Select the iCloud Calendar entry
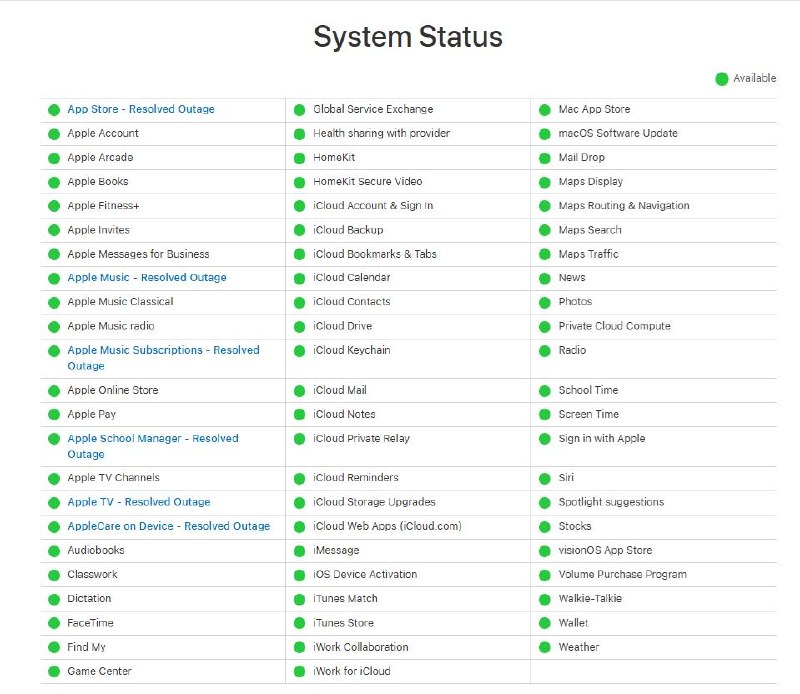The image size is (800, 694). [352, 278]
